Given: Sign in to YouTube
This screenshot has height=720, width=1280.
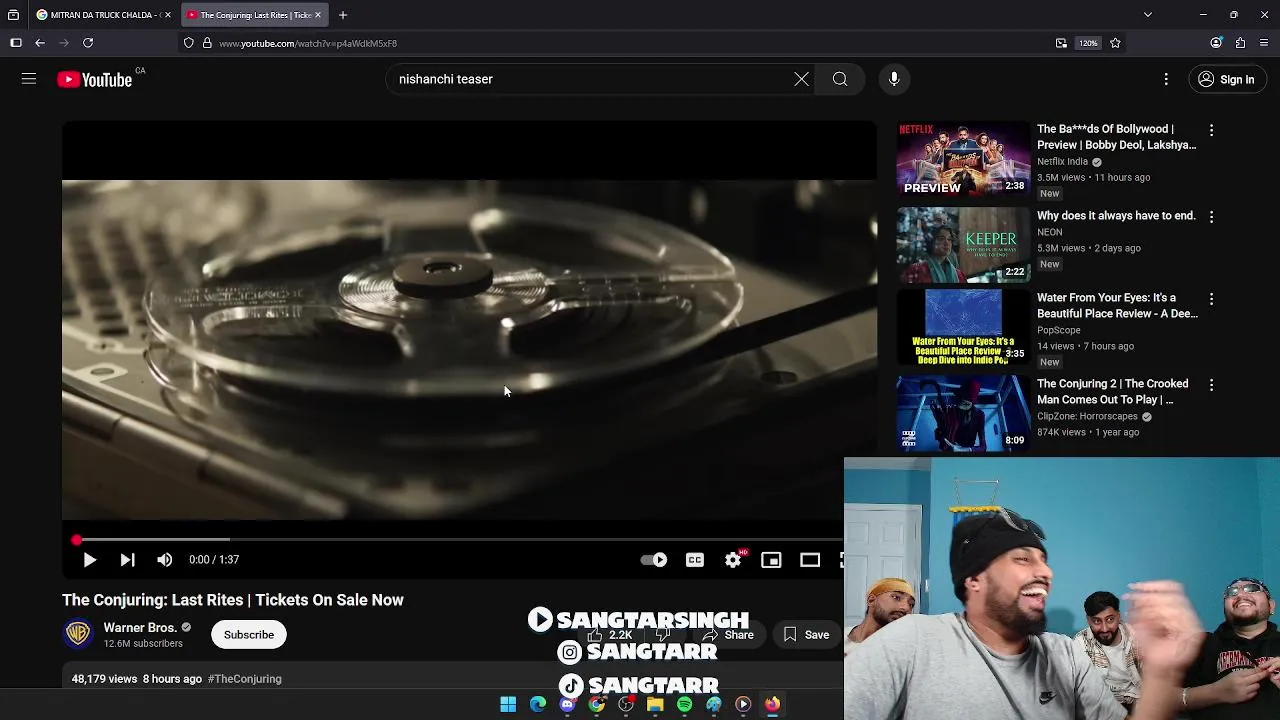Looking at the screenshot, I should tap(1227, 79).
